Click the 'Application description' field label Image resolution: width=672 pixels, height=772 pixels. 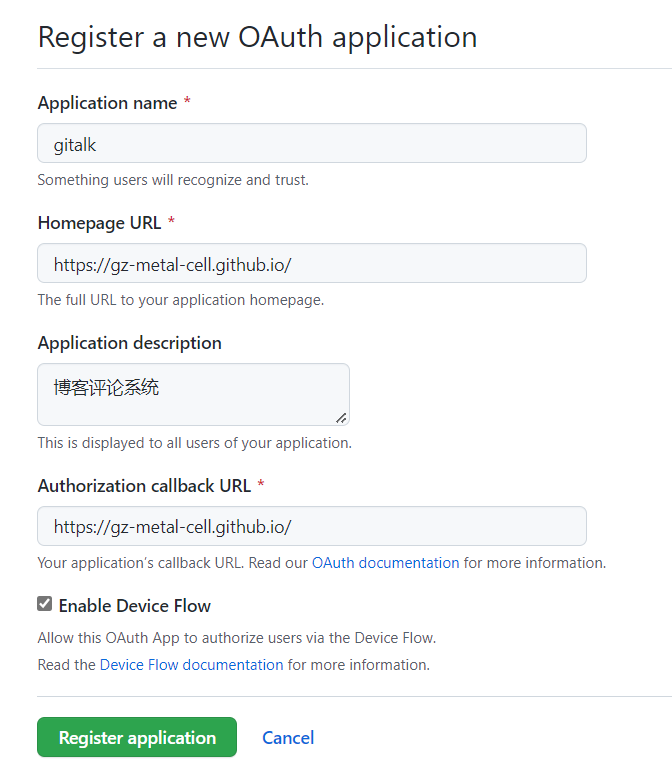[129, 343]
